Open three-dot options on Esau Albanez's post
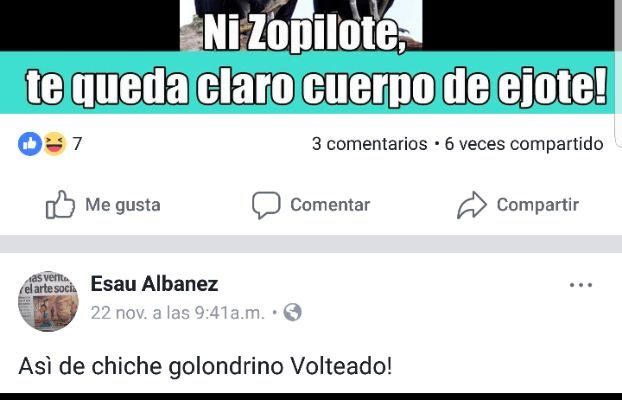This screenshot has height=400, width=622. pos(581,285)
